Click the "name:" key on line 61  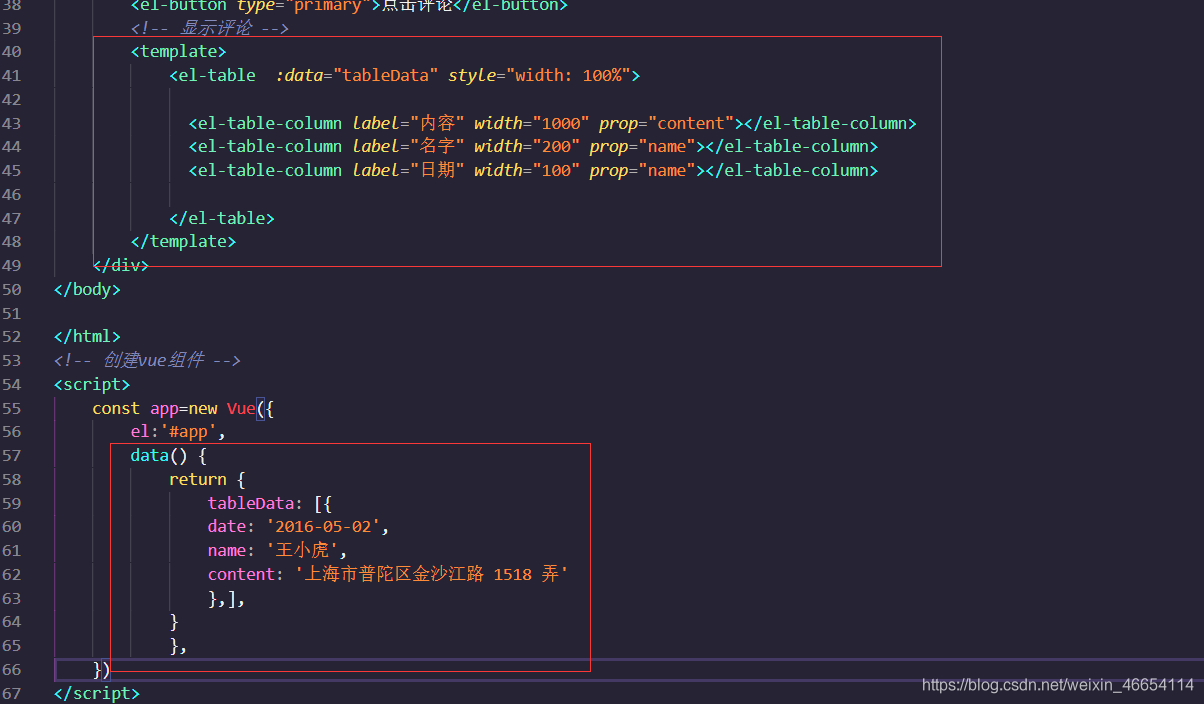pyautogui.click(x=232, y=550)
